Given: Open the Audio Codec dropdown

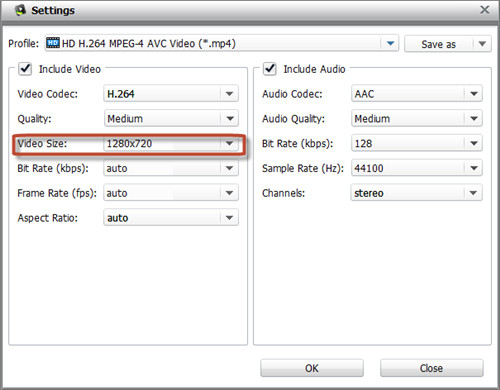Looking at the screenshot, I should click(x=417, y=94).
